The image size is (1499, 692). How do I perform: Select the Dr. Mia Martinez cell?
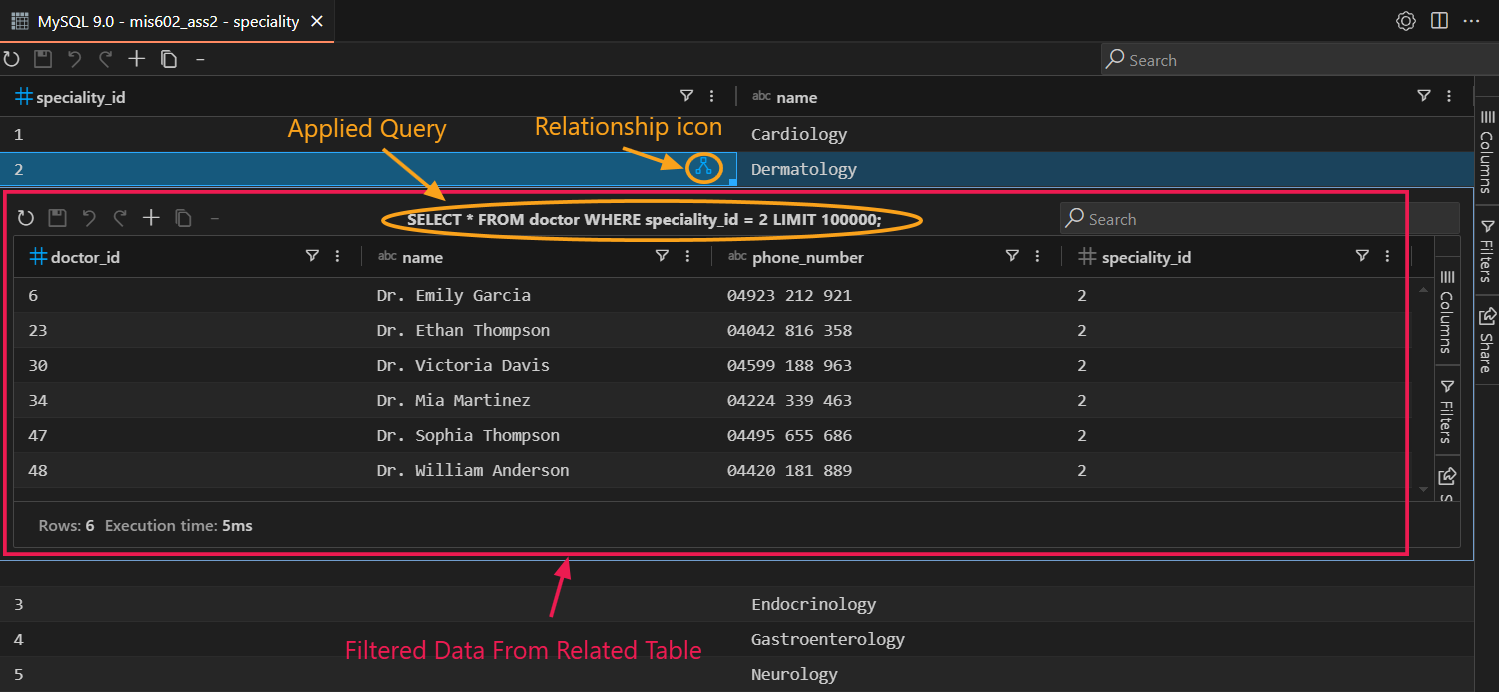(537, 400)
